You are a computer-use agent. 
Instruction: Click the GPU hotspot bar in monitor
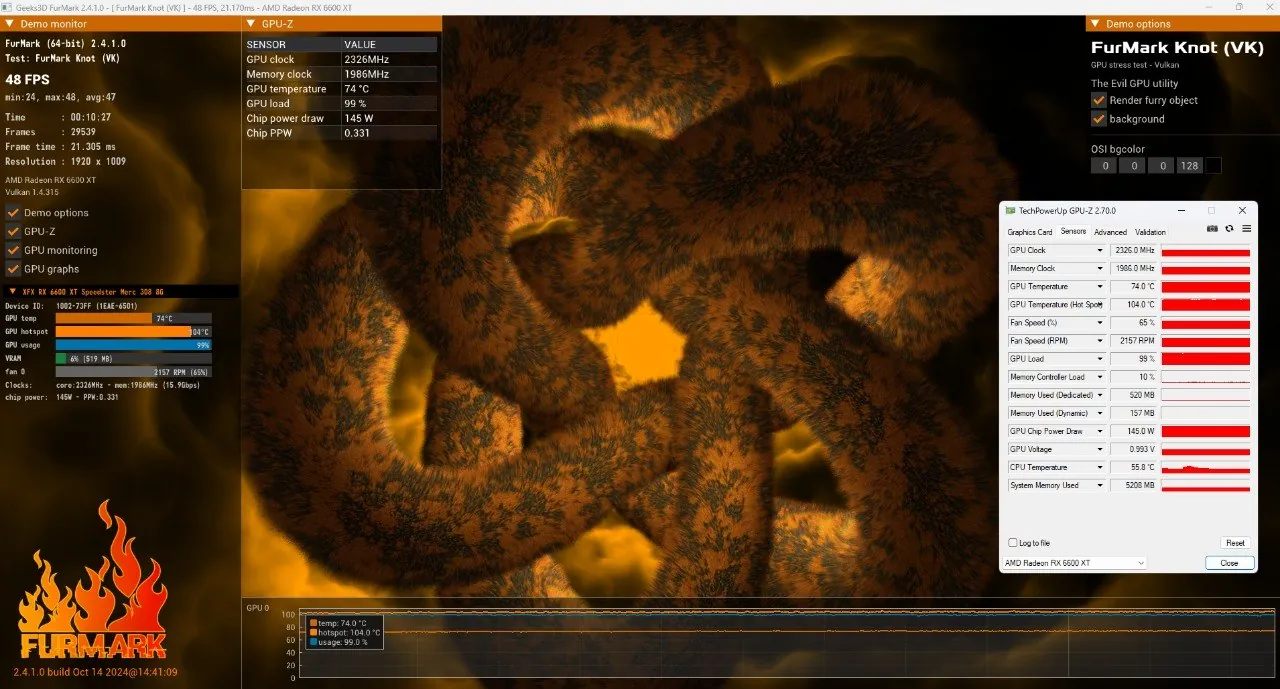133,332
